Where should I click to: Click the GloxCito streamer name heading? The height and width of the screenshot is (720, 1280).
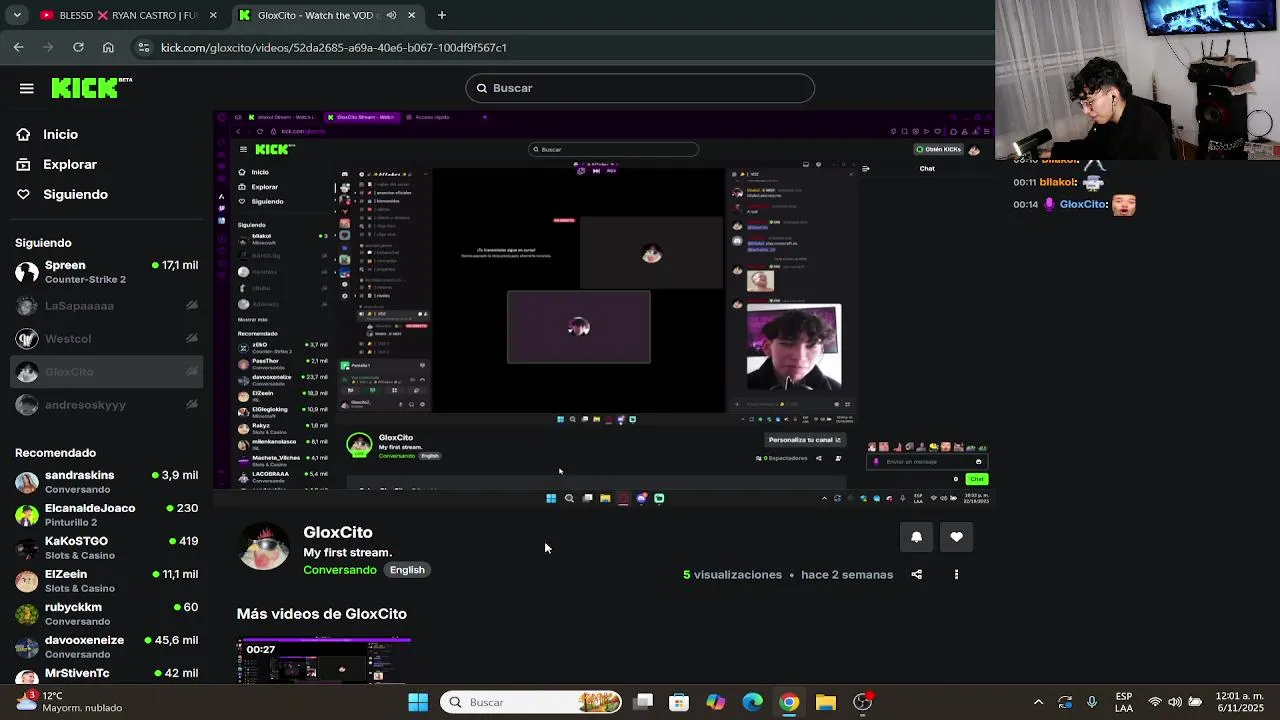tap(338, 532)
